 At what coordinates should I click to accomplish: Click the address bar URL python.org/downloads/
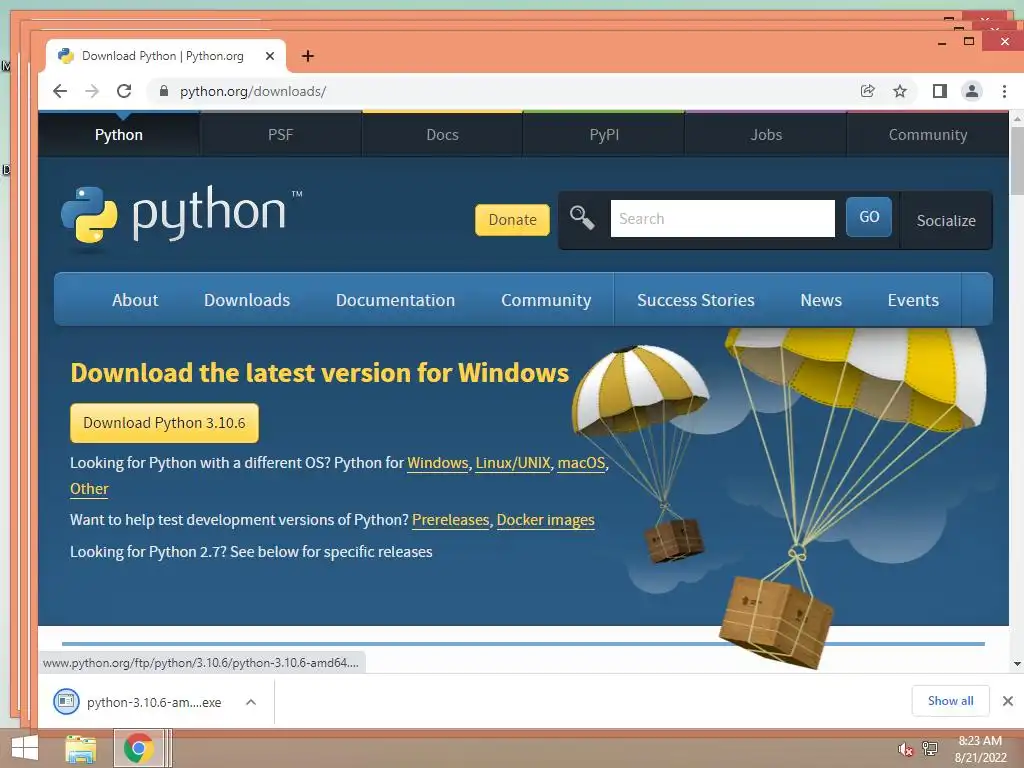[253, 91]
